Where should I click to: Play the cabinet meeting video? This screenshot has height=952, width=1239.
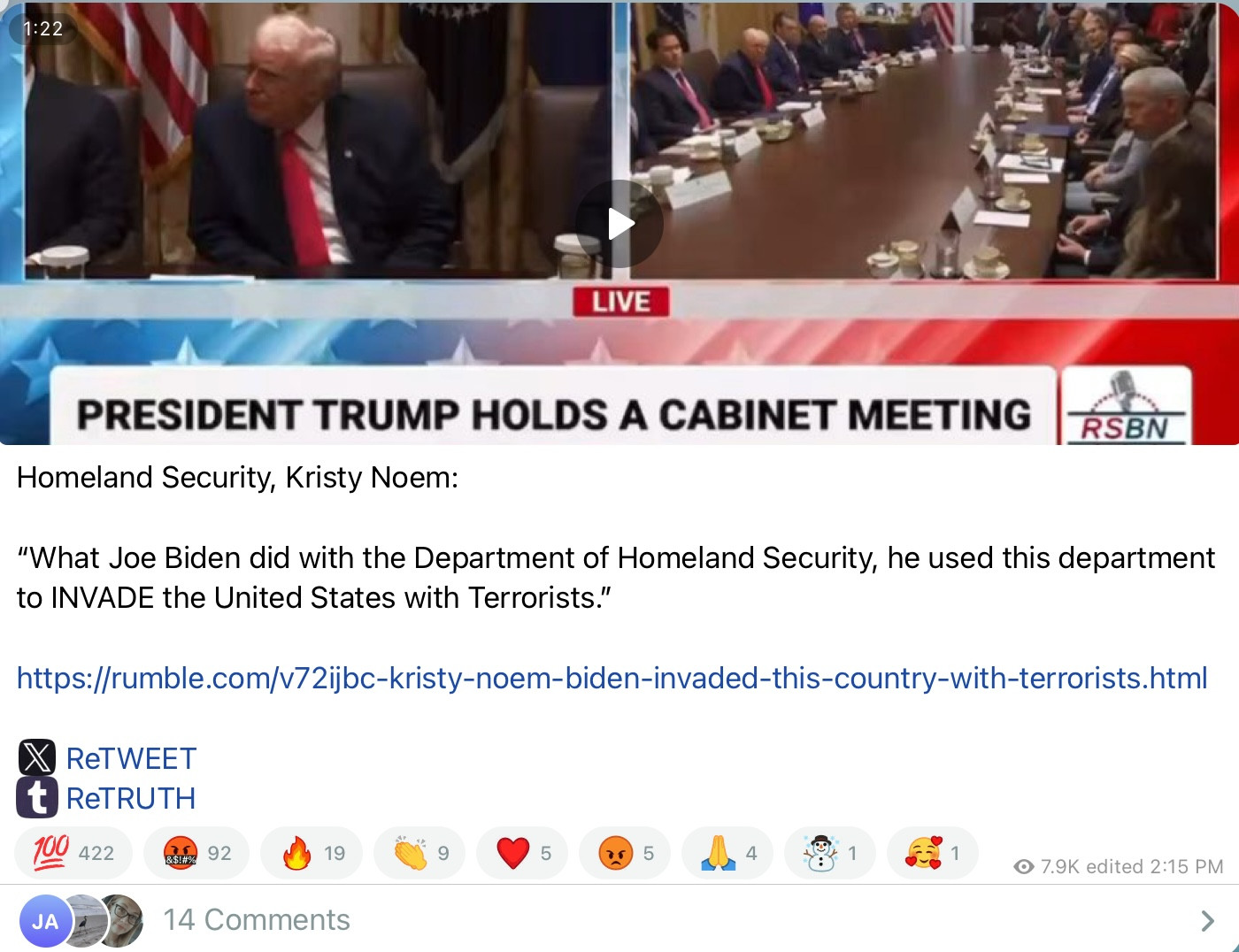tap(619, 224)
